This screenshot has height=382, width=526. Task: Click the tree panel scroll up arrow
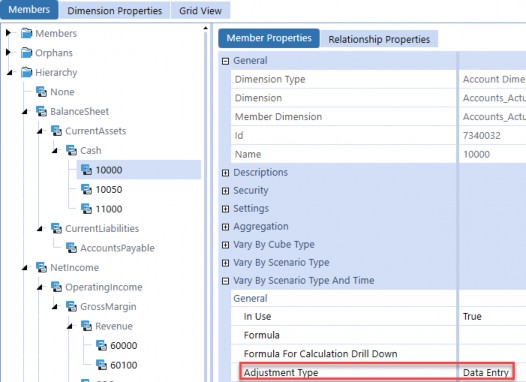[x=206, y=28]
